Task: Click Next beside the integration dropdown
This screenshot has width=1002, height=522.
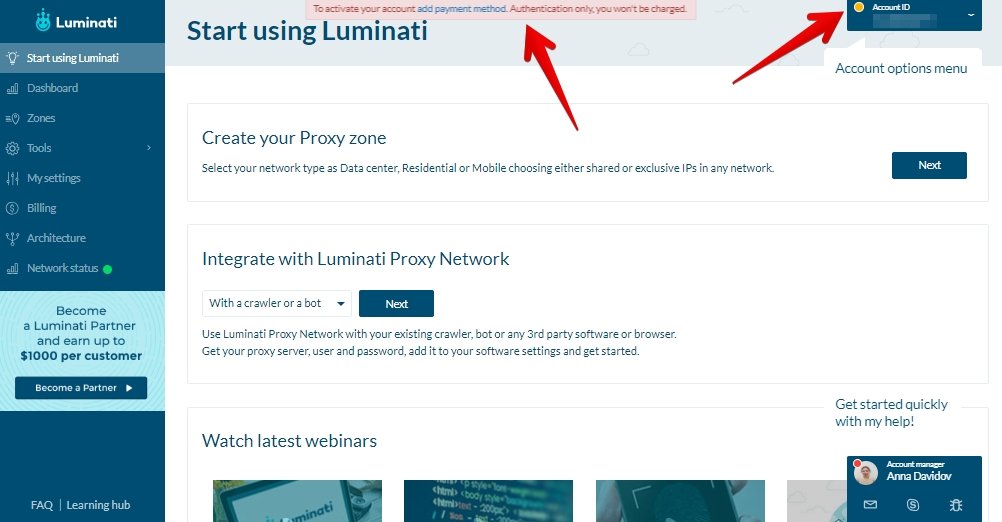Action: pyautogui.click(x=396, y=303)
